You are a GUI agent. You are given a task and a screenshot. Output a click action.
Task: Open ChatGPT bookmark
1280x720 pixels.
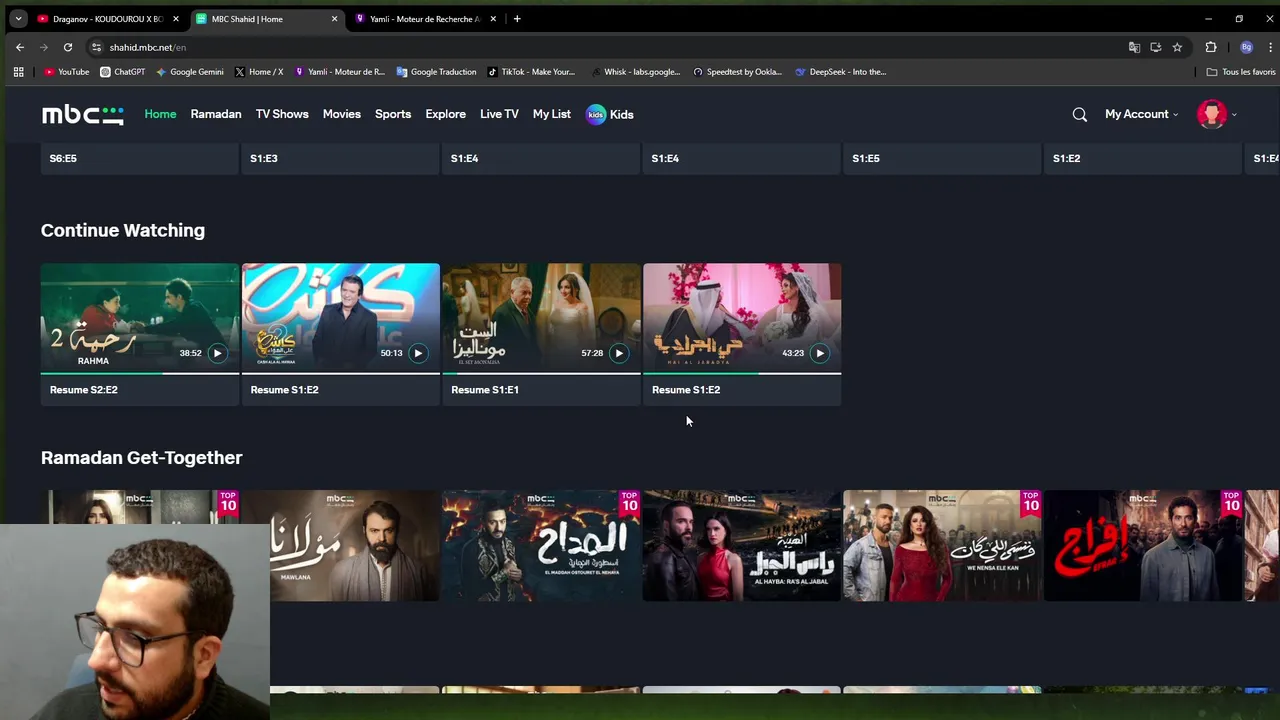(123, 72)
